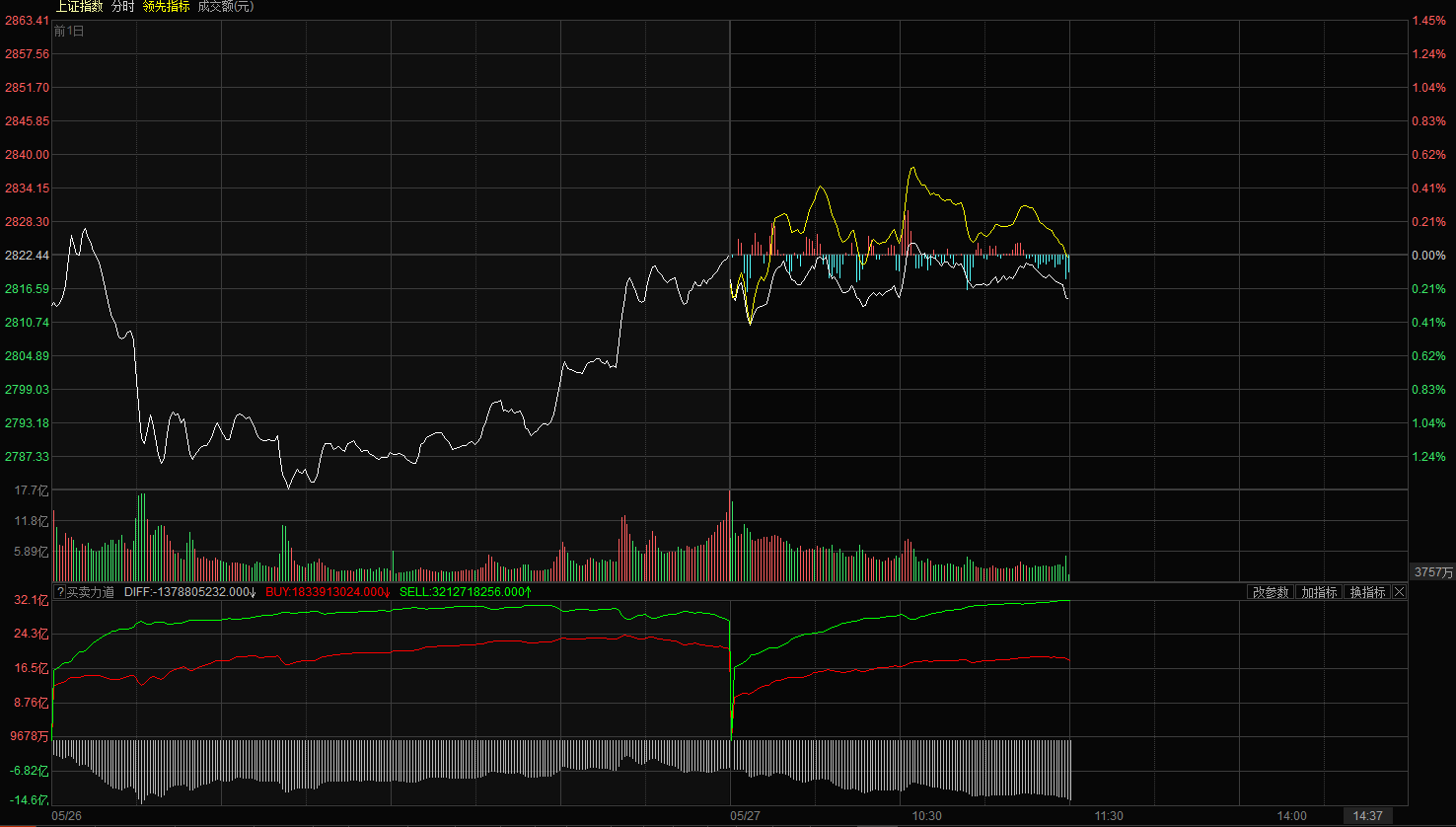Click the 11:30 time axis label

coord(1109,816)
